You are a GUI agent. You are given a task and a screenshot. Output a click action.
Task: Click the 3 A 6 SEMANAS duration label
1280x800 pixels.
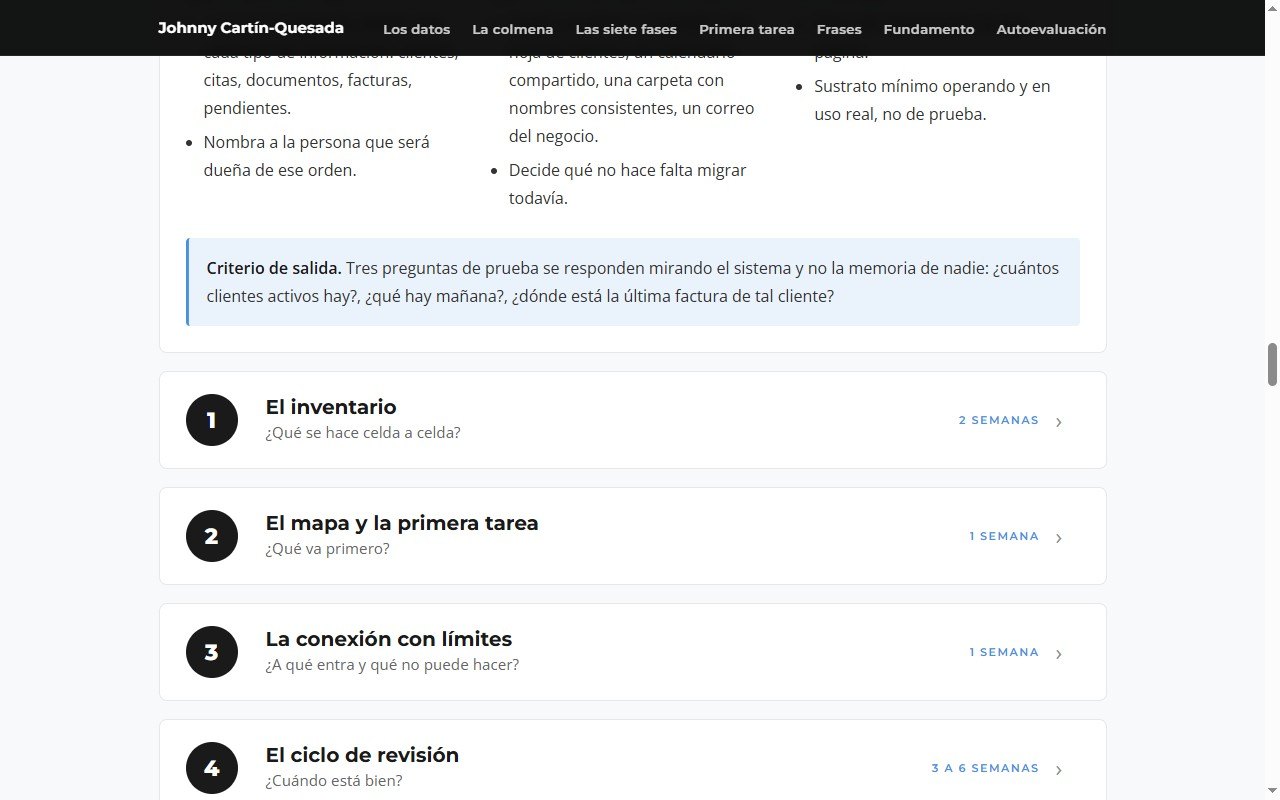click(x=985, y=768)
